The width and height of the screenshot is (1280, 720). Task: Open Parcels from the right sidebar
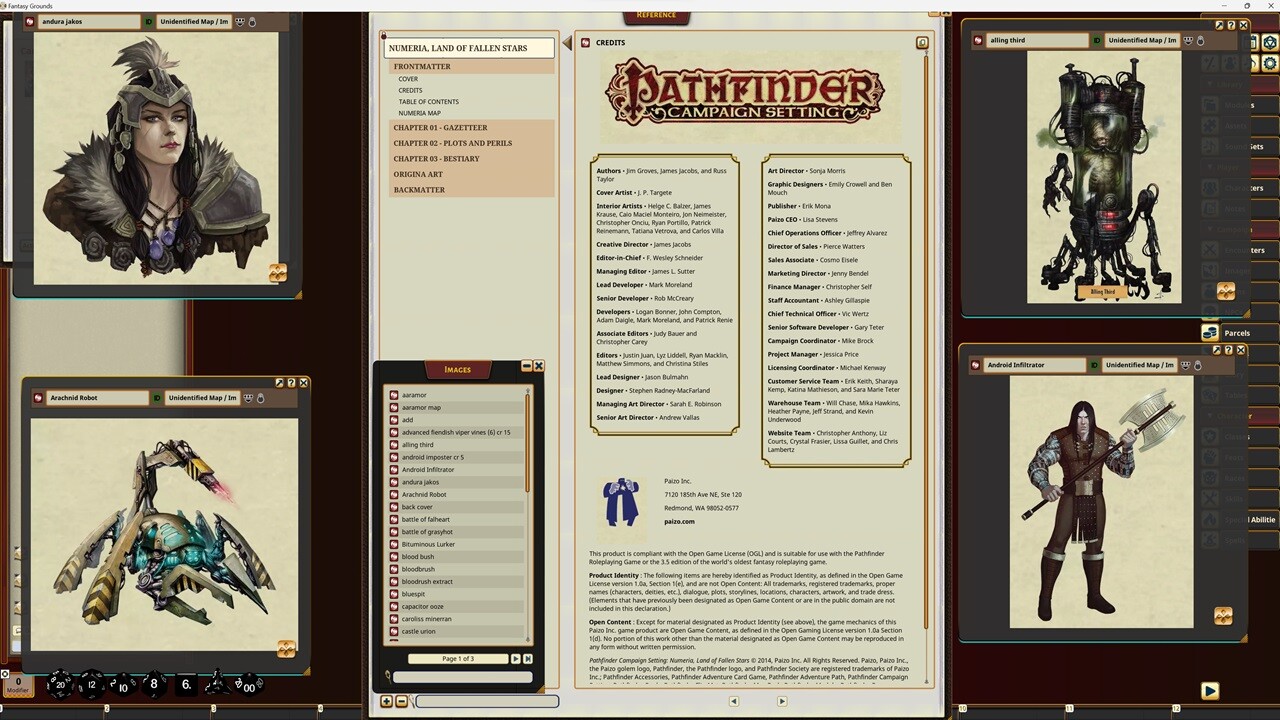[x=1237, y=332]
